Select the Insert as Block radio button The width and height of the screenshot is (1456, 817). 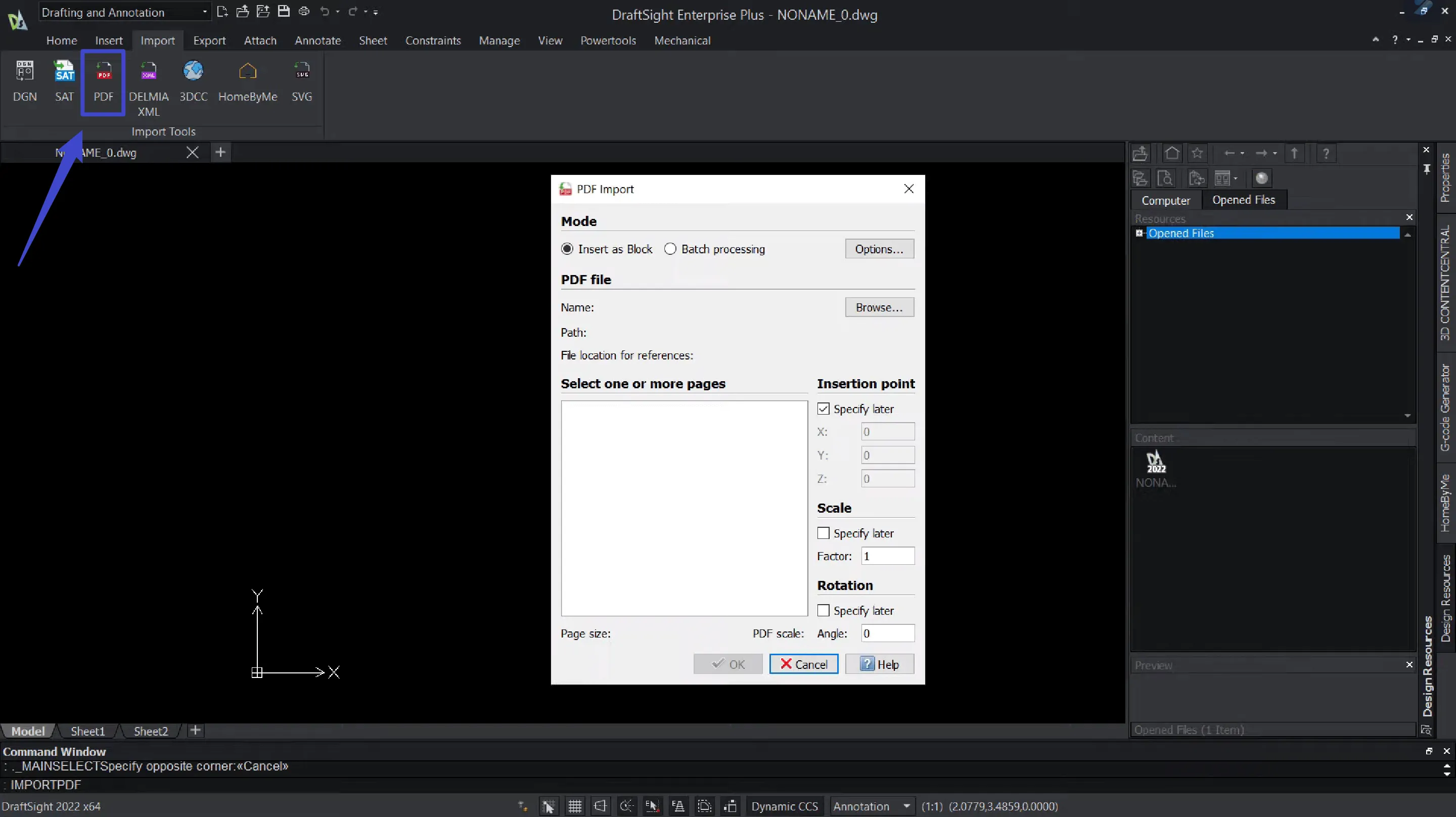pos(566,249)
